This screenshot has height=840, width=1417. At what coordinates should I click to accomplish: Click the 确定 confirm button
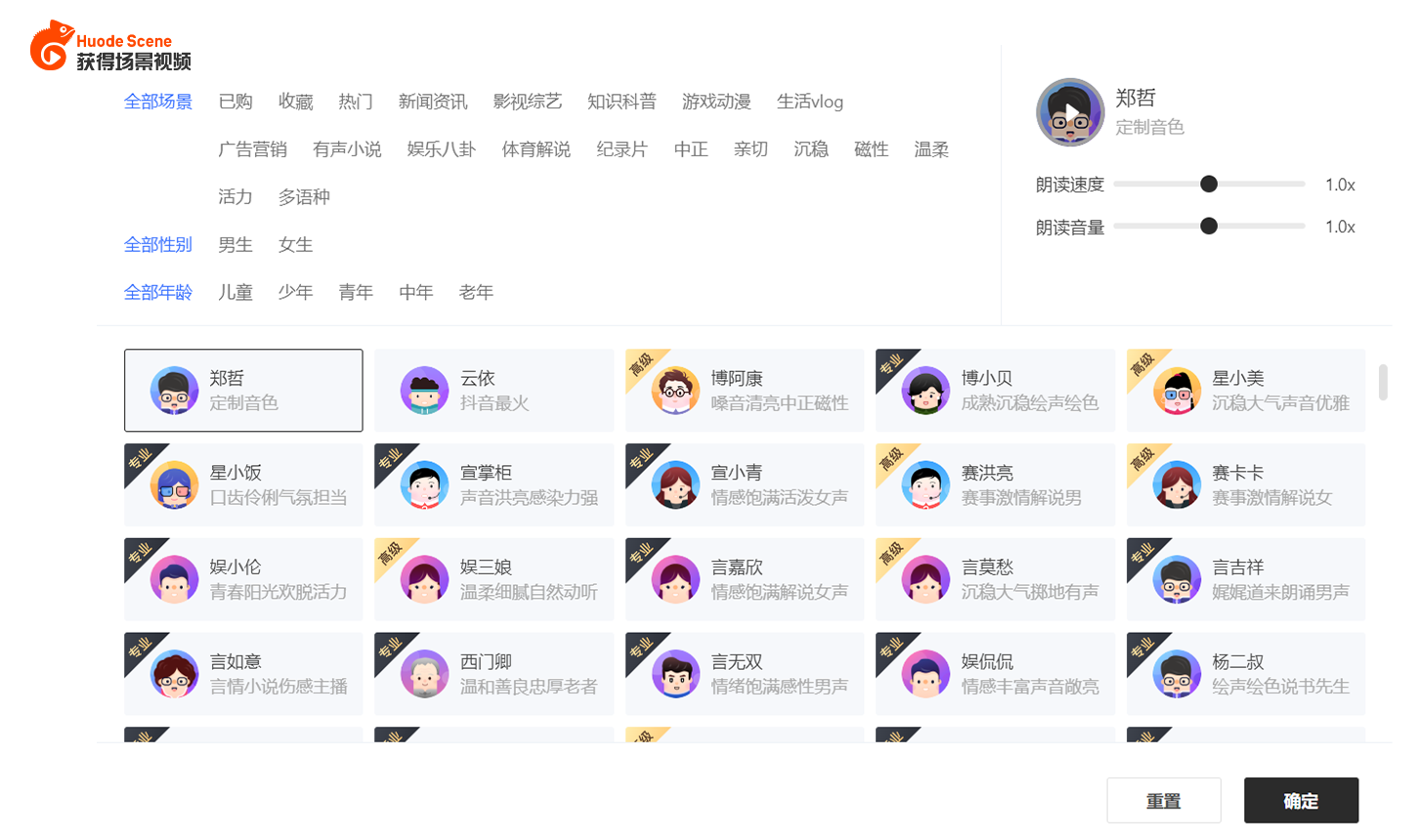pyautogui.click(x=1301, y=801)
